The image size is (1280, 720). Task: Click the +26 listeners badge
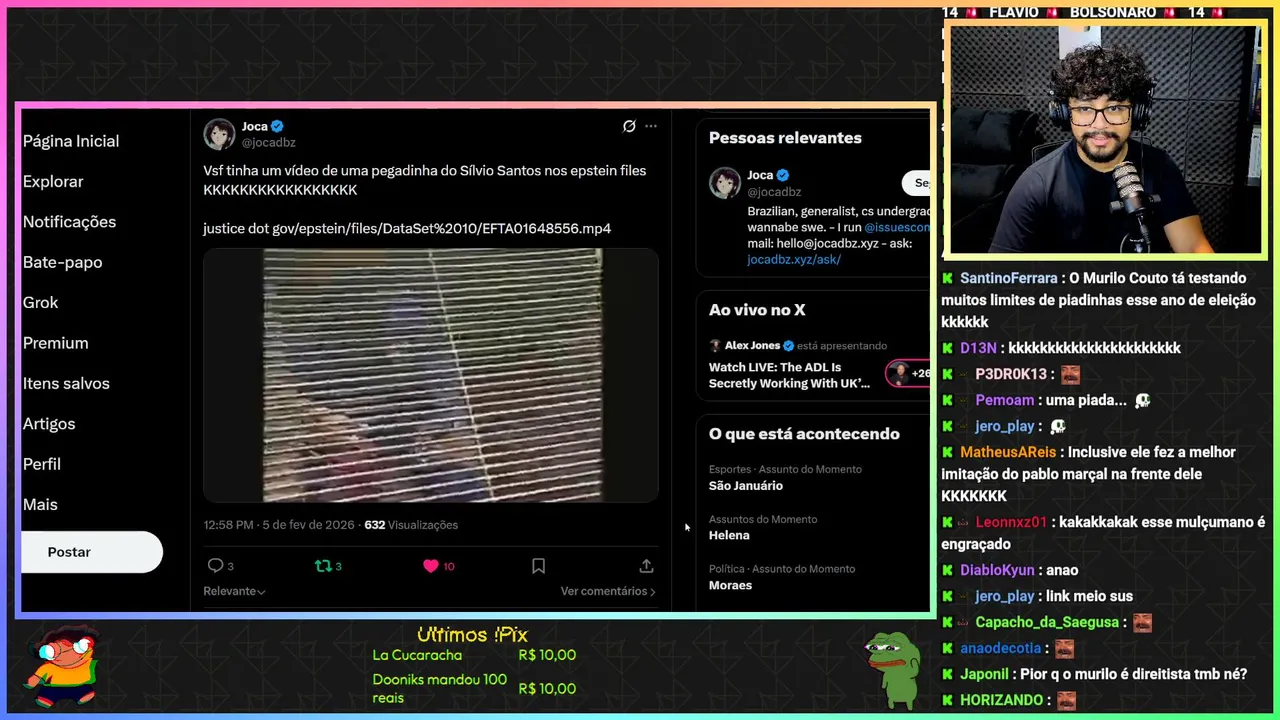(907, 373)
